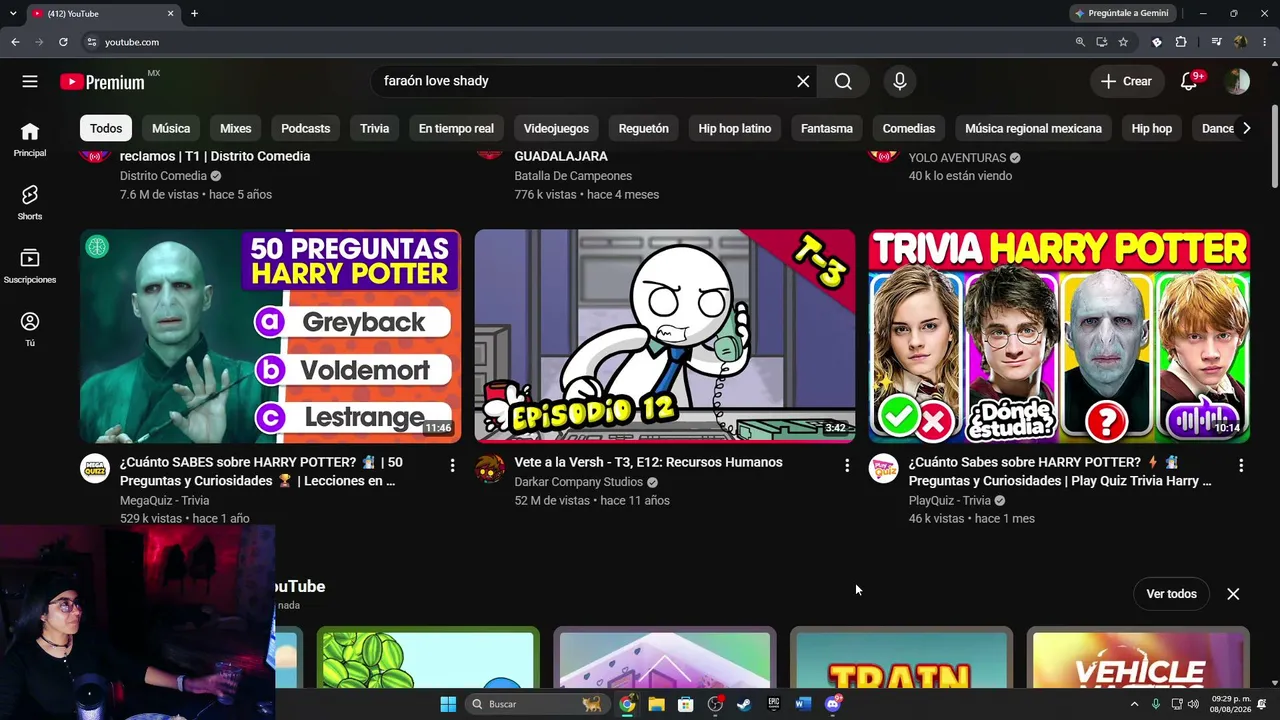This screenshot has width=1280, height=720.
Task: Open Distrito Comedia channel link
Action: tap(164, 176)
